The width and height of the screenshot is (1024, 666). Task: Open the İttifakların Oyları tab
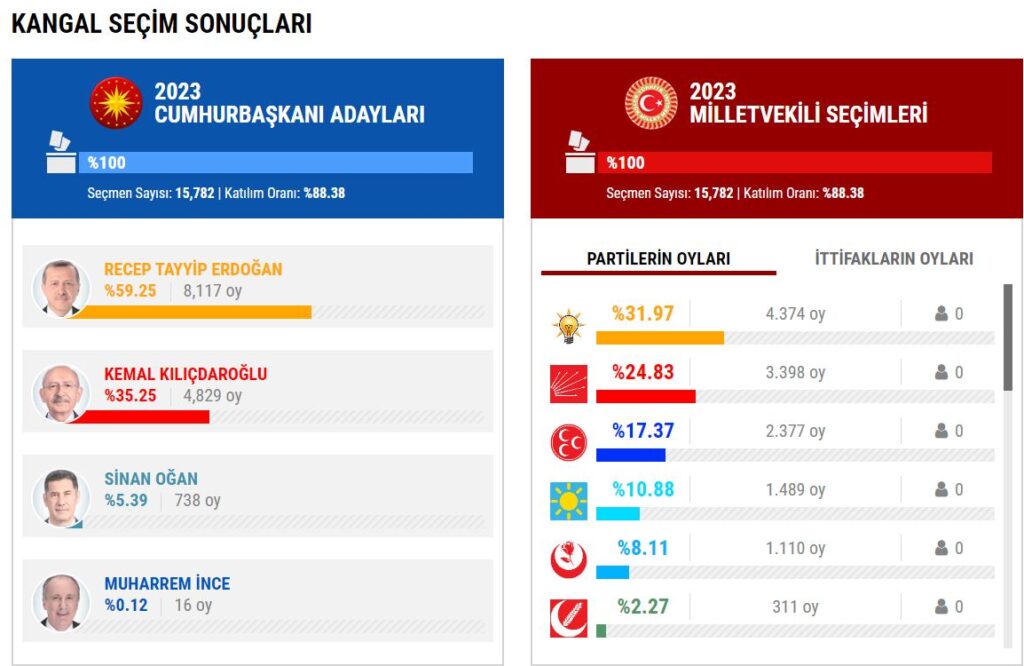(x=893, y=259)
